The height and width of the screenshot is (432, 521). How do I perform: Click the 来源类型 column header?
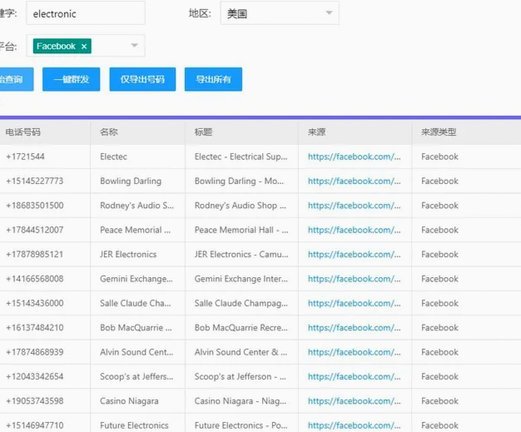pos(439,132)
